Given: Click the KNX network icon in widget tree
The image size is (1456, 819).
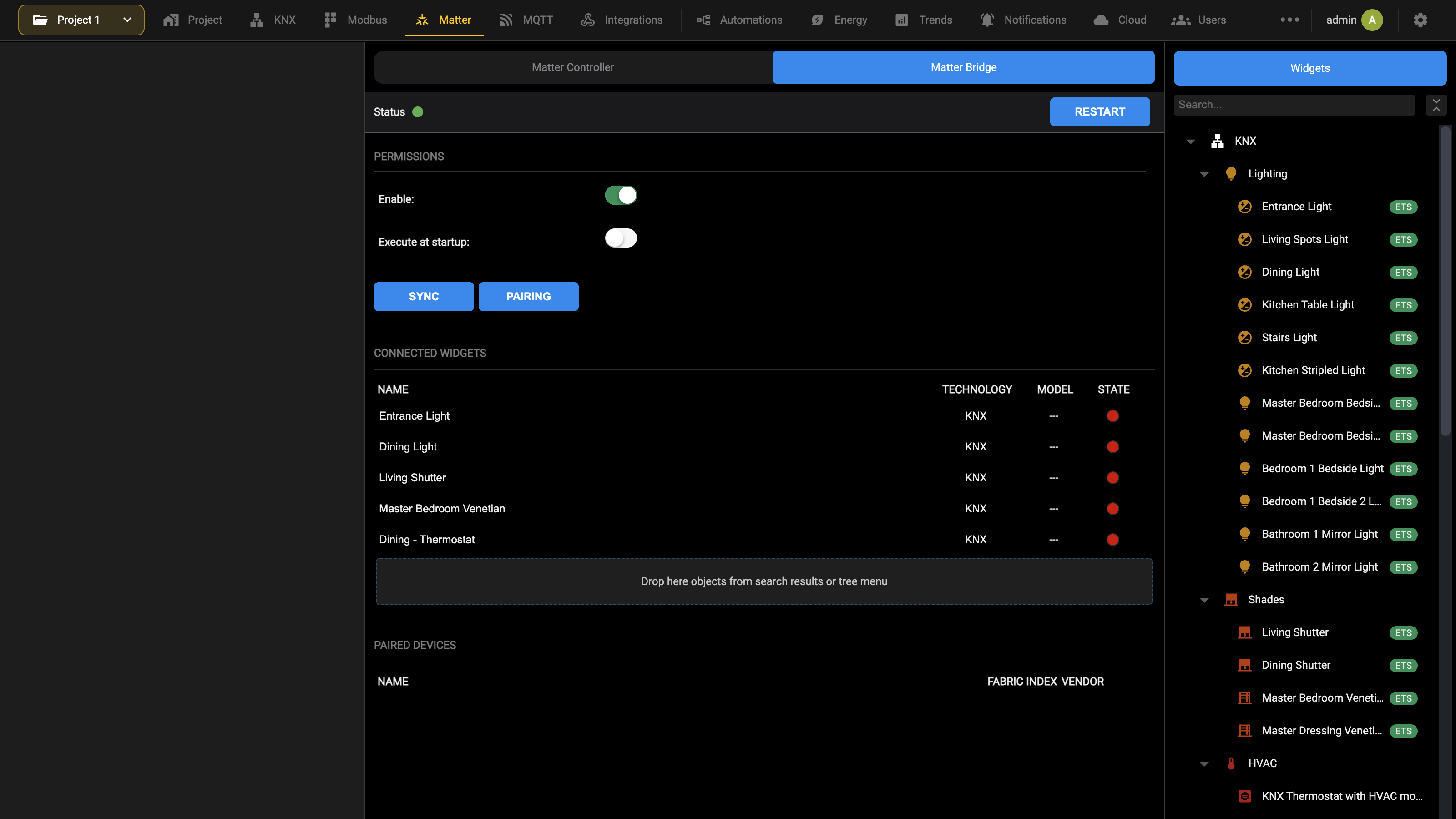Looking at the screenshot, I should [1218, 141].
